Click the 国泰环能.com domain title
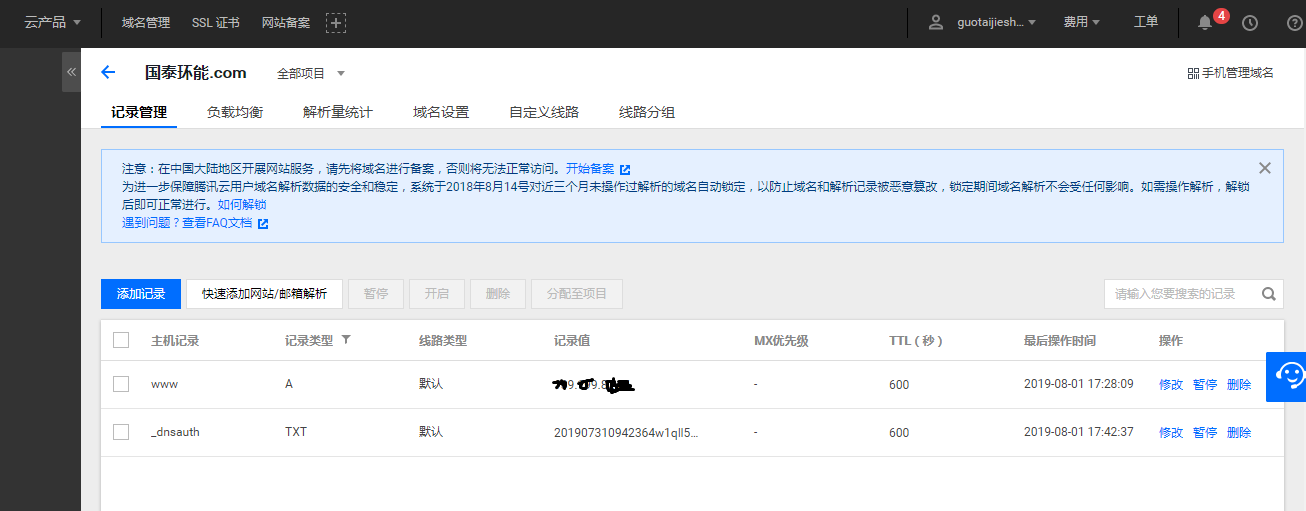The width and height of the screenshot is (1306, 511). point(196,72)
